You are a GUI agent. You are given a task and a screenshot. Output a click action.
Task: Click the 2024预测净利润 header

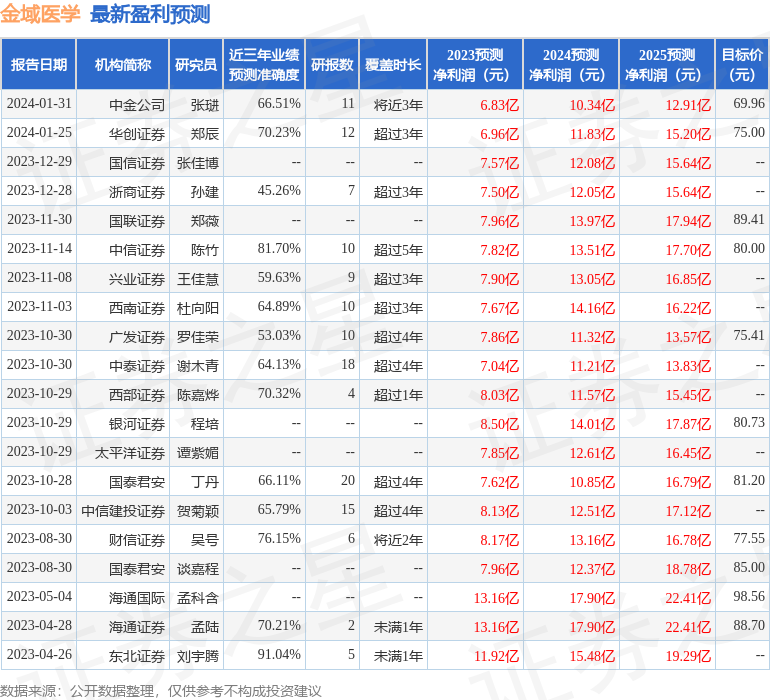pos(571,64)
